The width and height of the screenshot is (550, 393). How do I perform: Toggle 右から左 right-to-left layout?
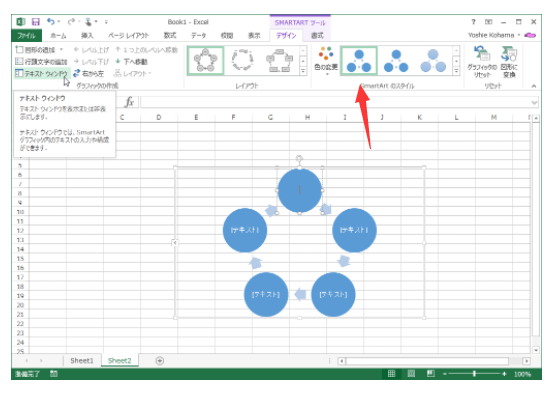[x=88, y=73]
